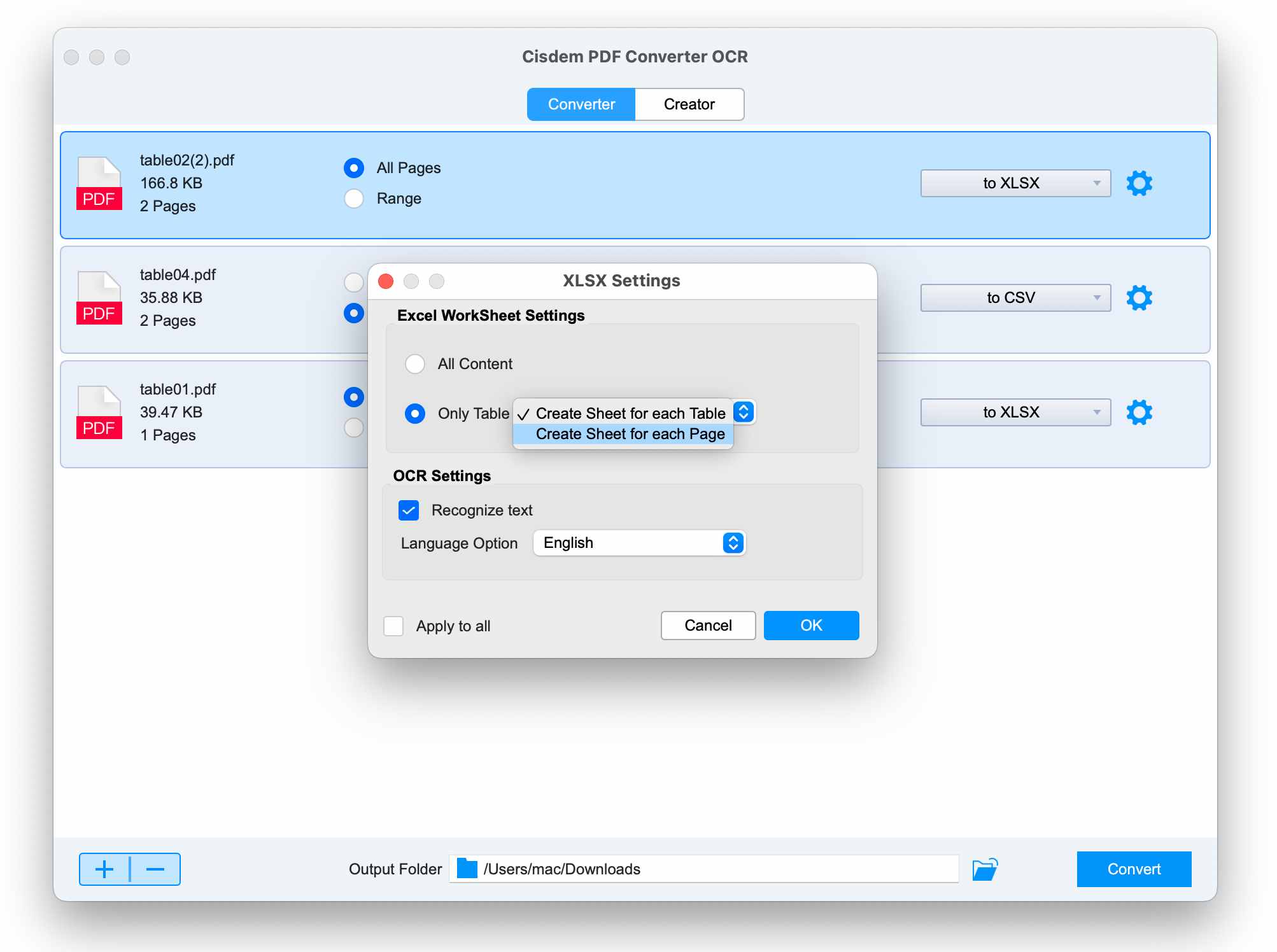
Task: Remove selected file with minus icon
Action: (154, 869)
